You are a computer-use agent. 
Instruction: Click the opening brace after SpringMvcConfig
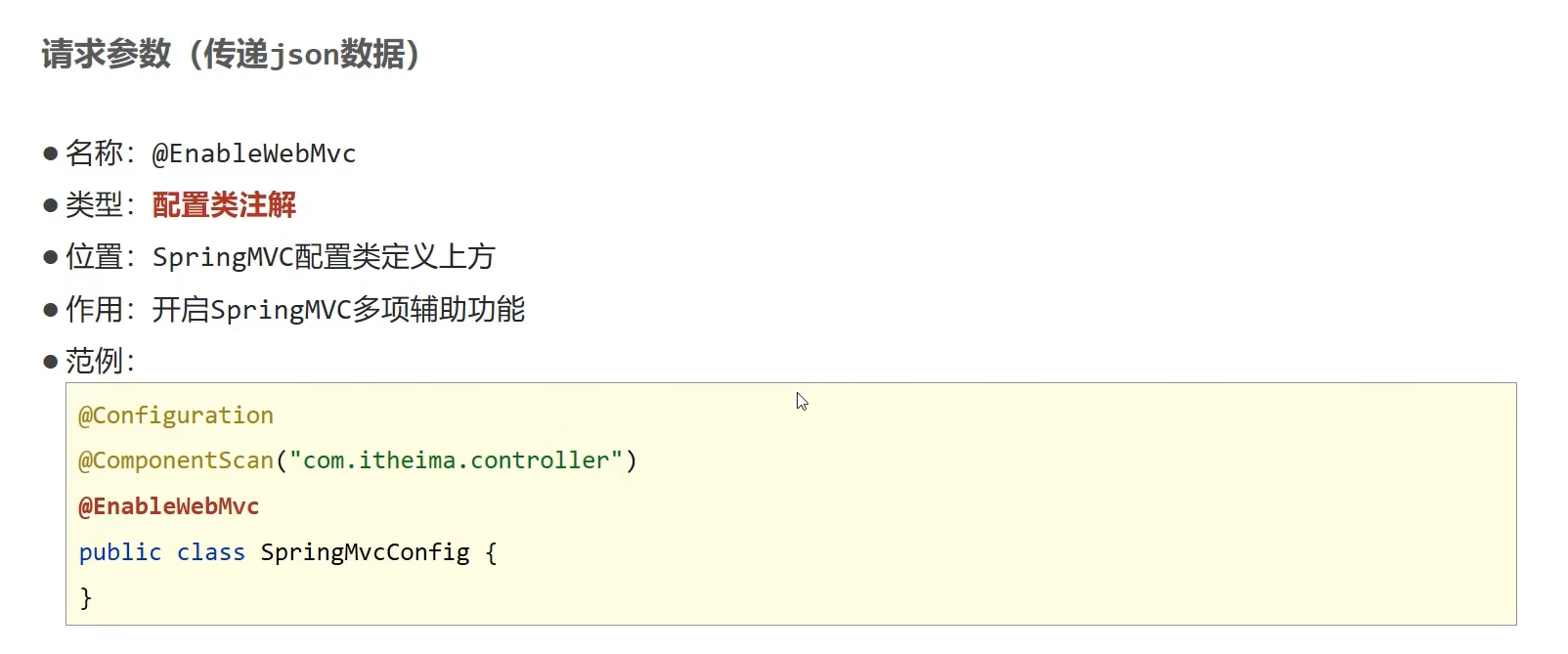click(491, 553)
